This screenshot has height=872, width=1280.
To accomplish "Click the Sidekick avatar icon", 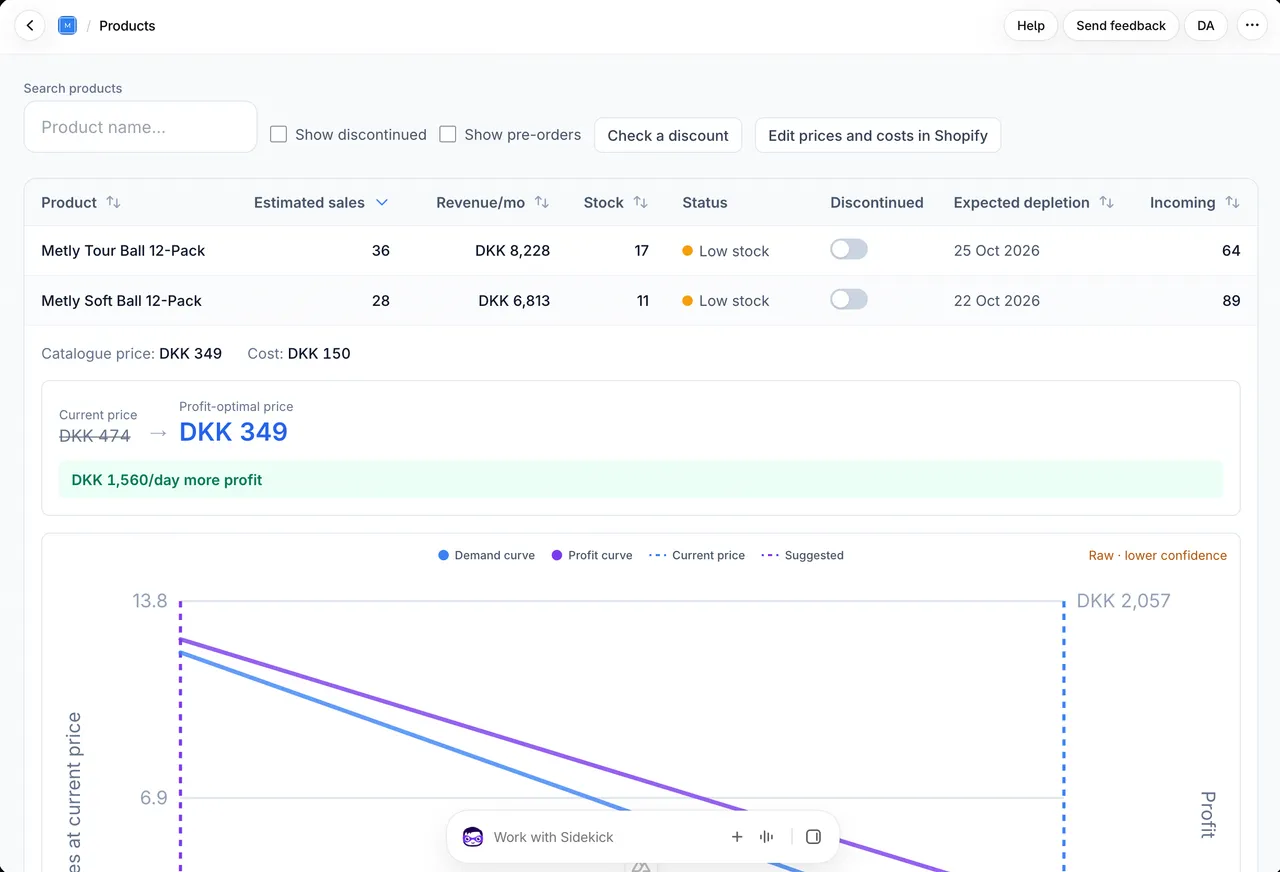I will [x=473, y=837].
